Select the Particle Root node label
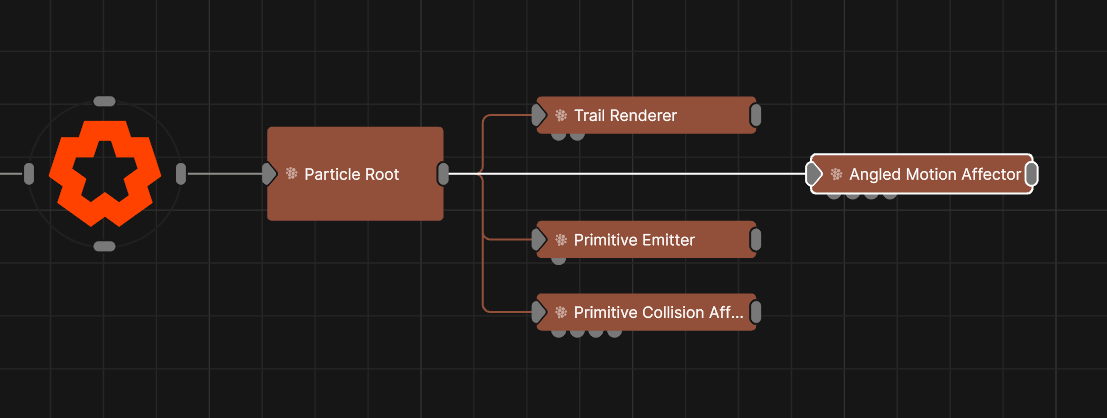 click(x=351, y=174)
